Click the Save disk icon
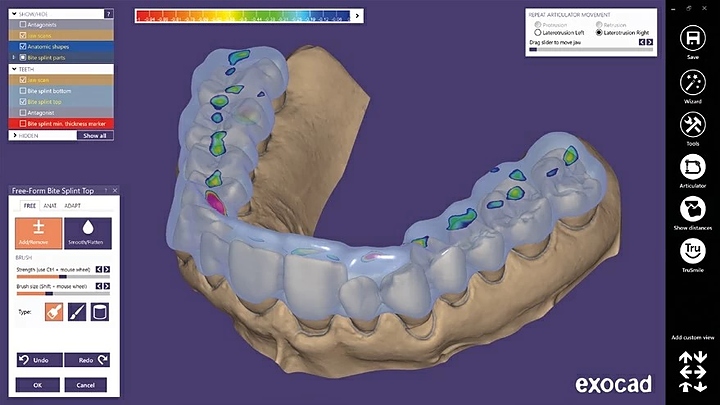Screen dimensions: 720x405 tap(692, 38)
